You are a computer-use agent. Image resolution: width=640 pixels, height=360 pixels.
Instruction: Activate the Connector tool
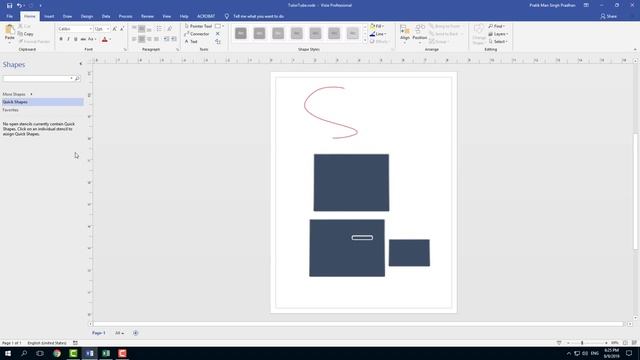(x=197, y=34)
